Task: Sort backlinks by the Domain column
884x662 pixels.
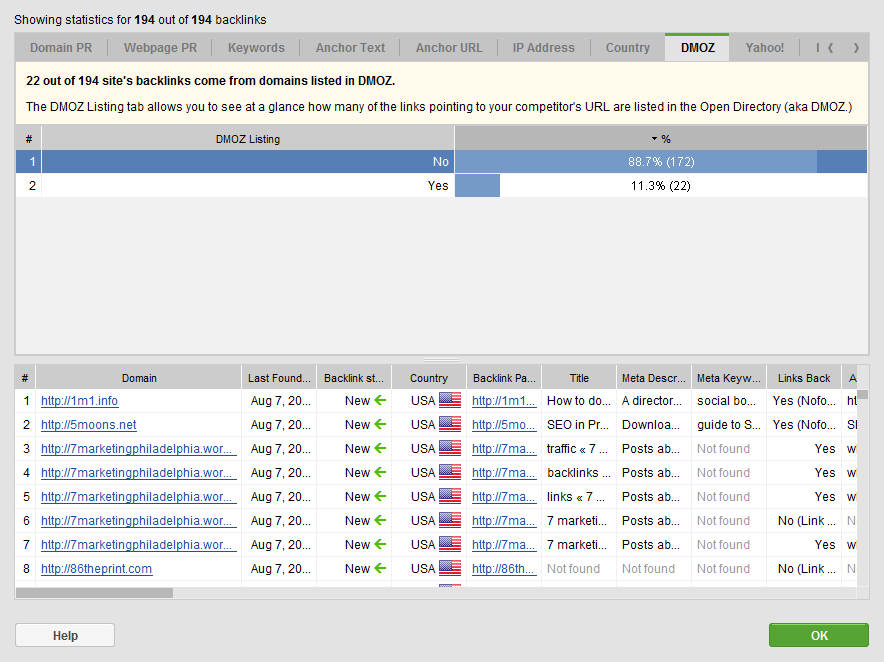Action: [x=139, y=378]
